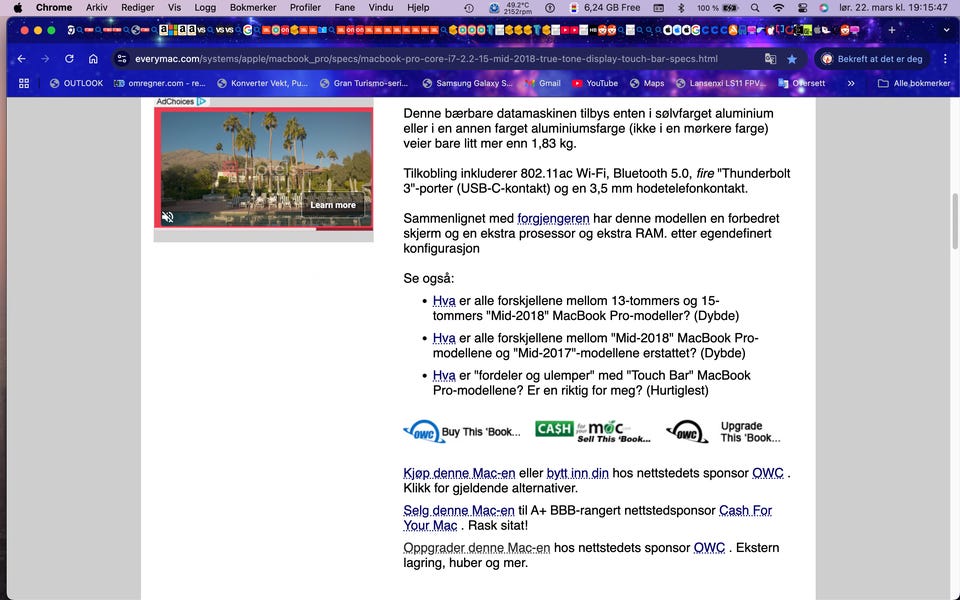This screenshot has height=600, width=960.
Task: Open the Maps bookmark
Action: click(647, 83)
